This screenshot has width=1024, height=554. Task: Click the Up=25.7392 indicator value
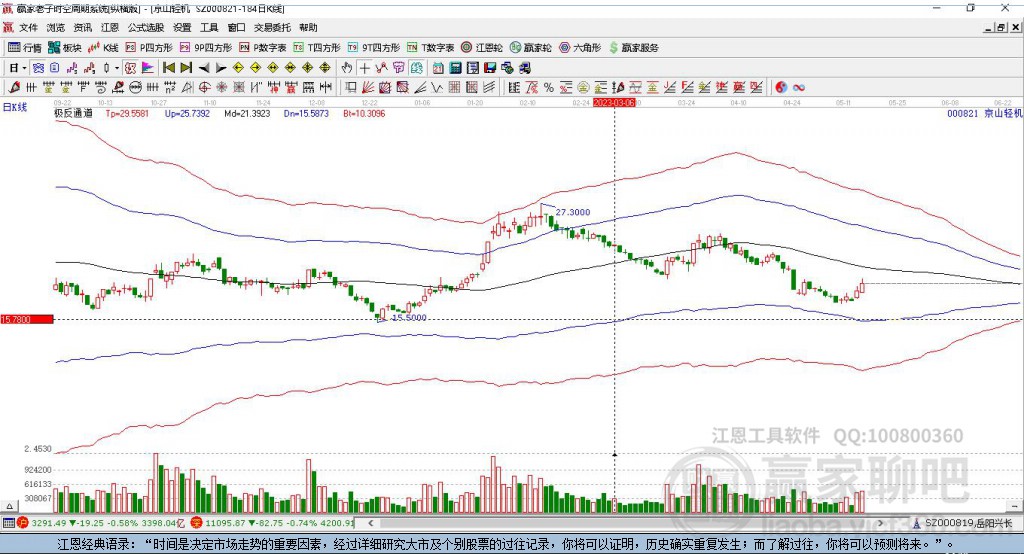coord(187,113)
